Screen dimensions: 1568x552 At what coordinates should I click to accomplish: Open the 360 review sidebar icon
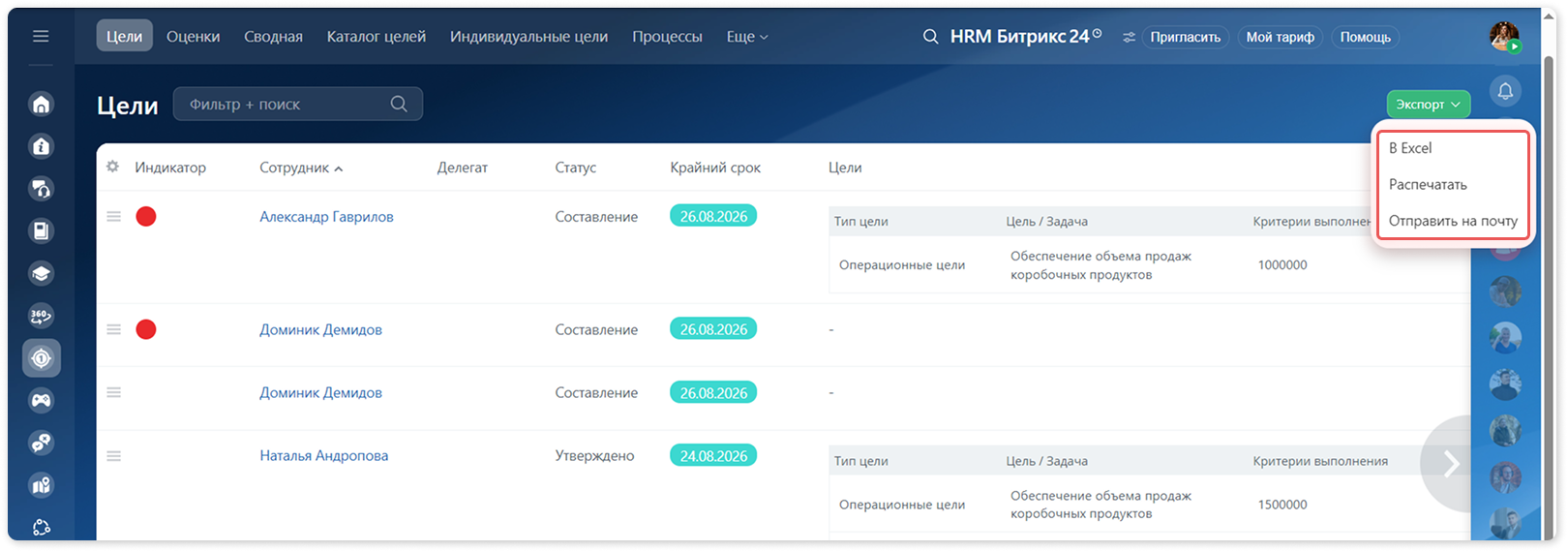tap(41, 316)
